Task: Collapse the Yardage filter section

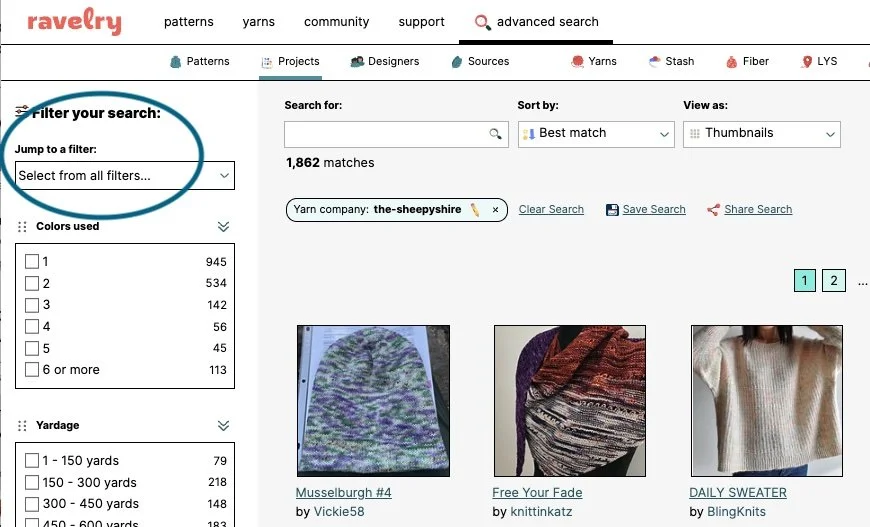Action: point(224,425)
